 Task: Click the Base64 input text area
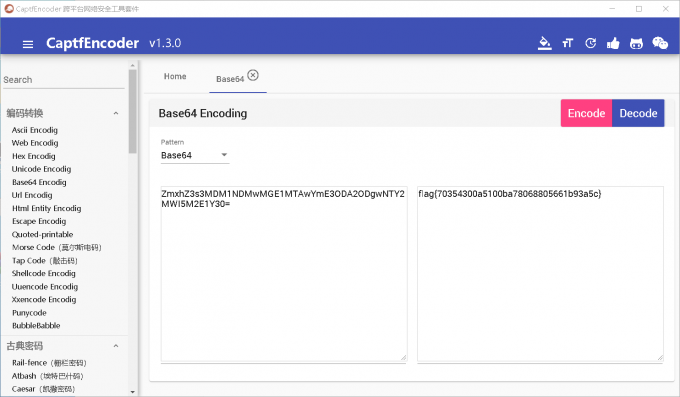284,274
